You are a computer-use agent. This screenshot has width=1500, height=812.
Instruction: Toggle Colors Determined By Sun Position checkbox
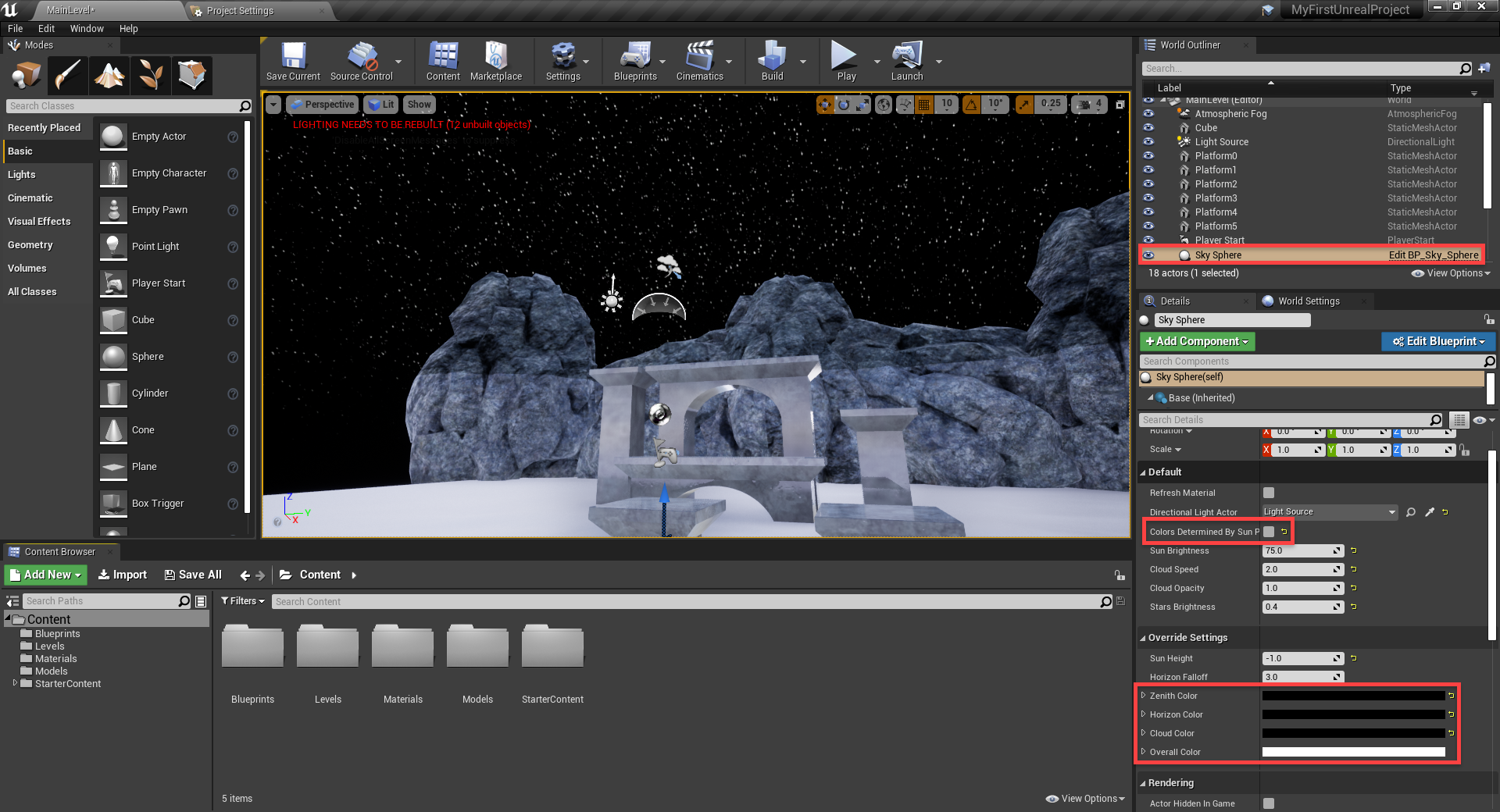[x=1269, y=532]
